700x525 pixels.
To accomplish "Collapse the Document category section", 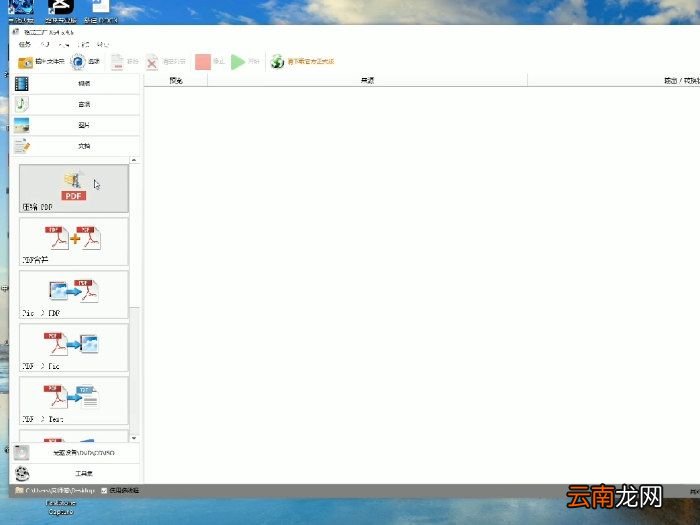I will pyautogui.click(x=76, y=146).
